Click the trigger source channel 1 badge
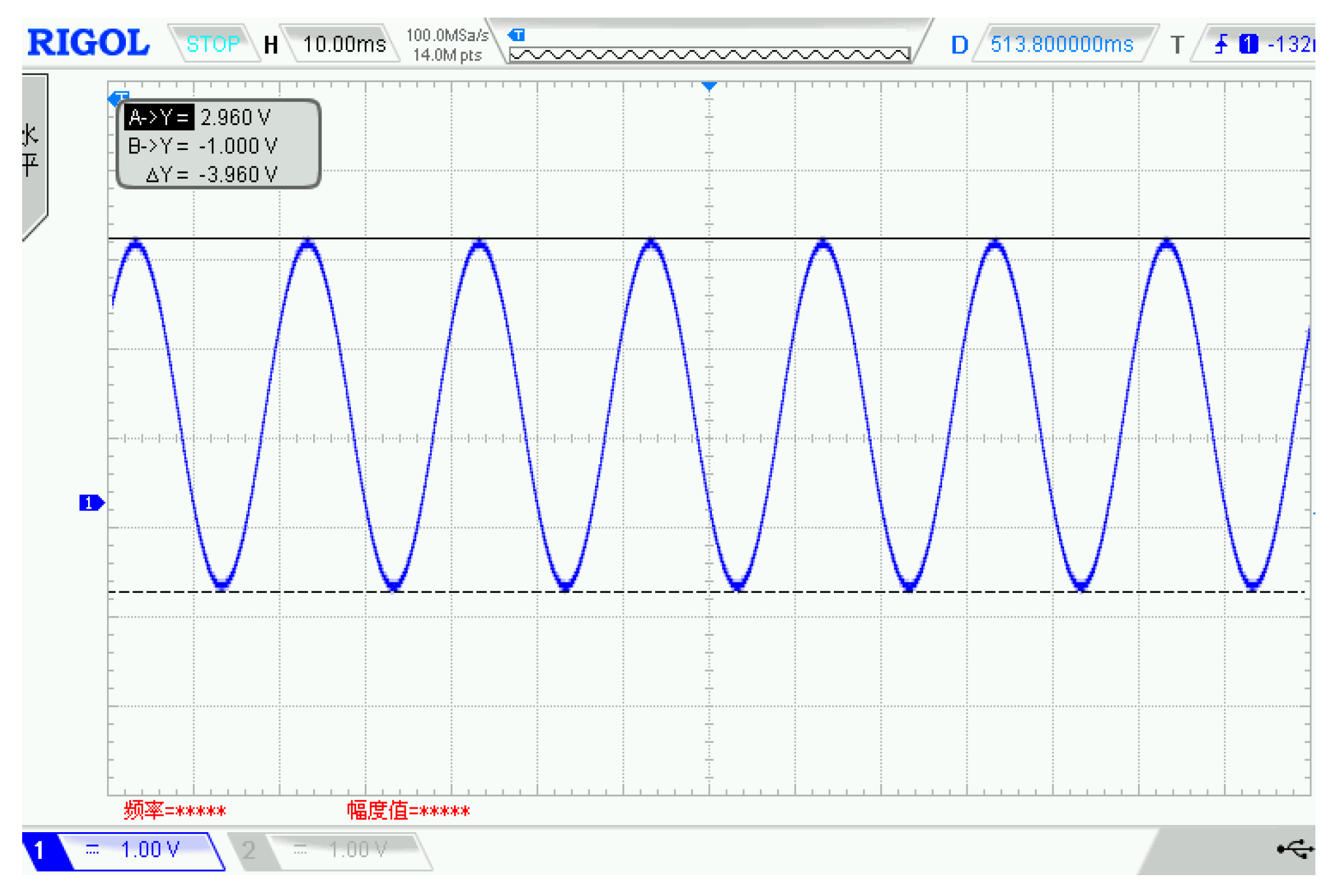 pos(1248,44)
